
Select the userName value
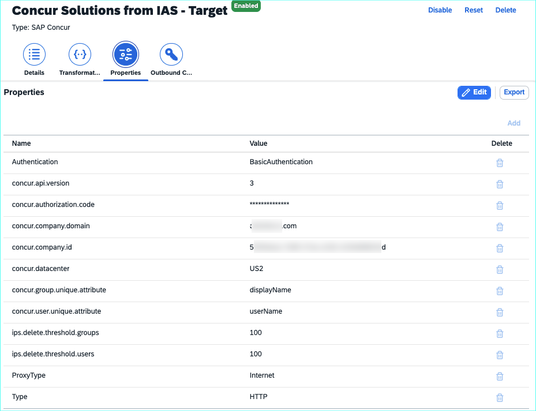(266, 311)
